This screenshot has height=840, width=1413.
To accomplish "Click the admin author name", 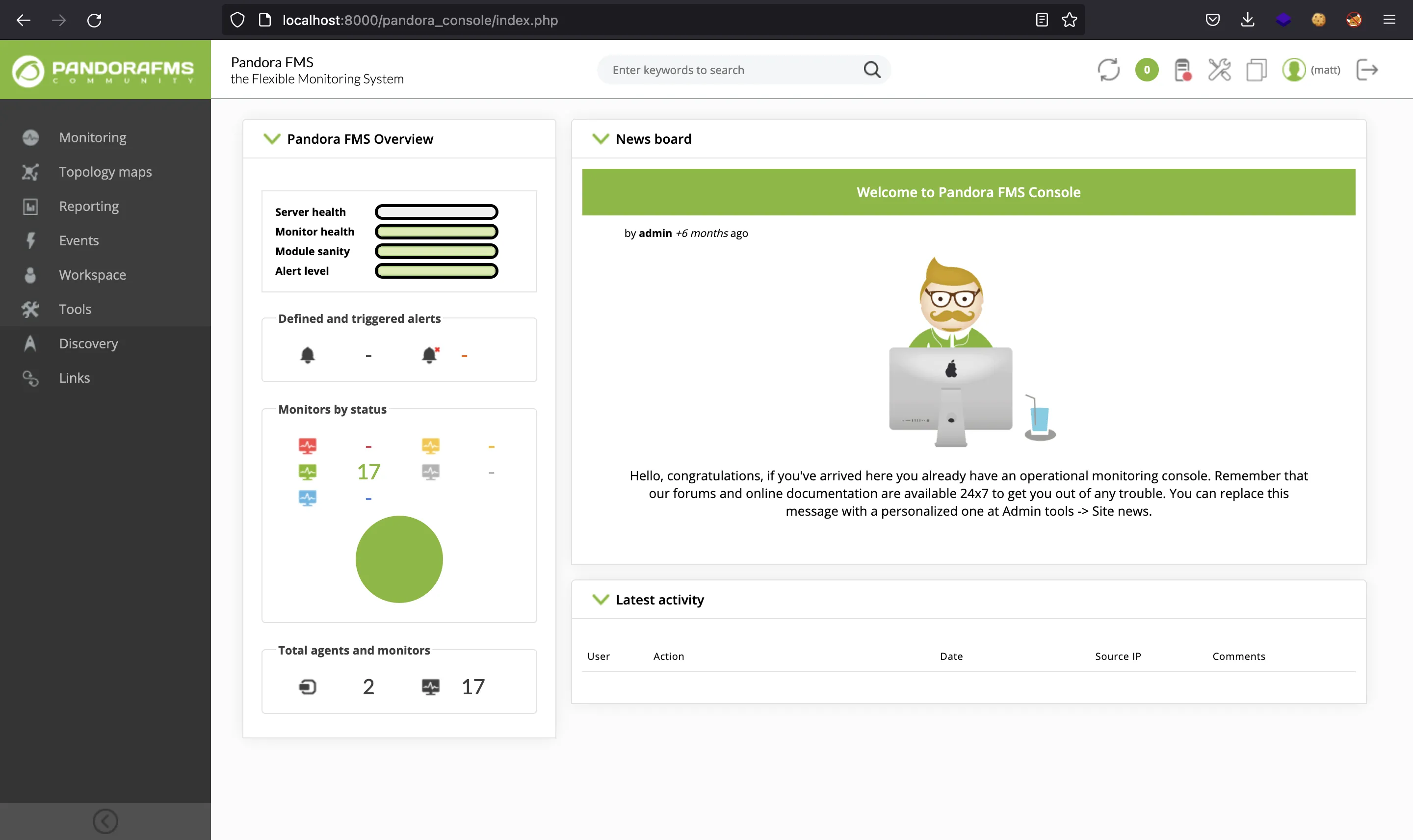I will 655,233.
